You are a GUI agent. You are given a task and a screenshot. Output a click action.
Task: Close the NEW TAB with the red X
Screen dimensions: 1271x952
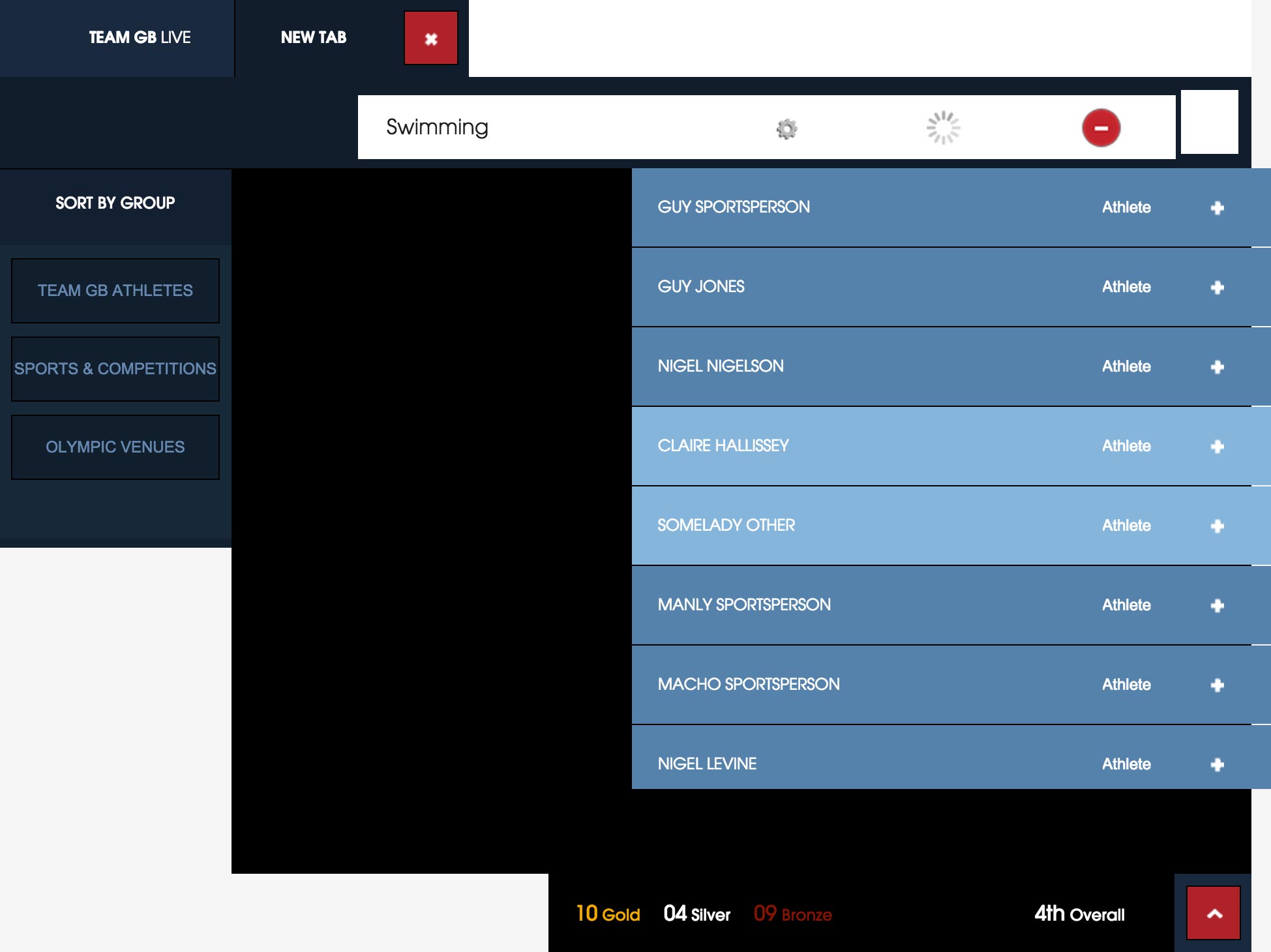pyautogui.click(x=430, y=38)
